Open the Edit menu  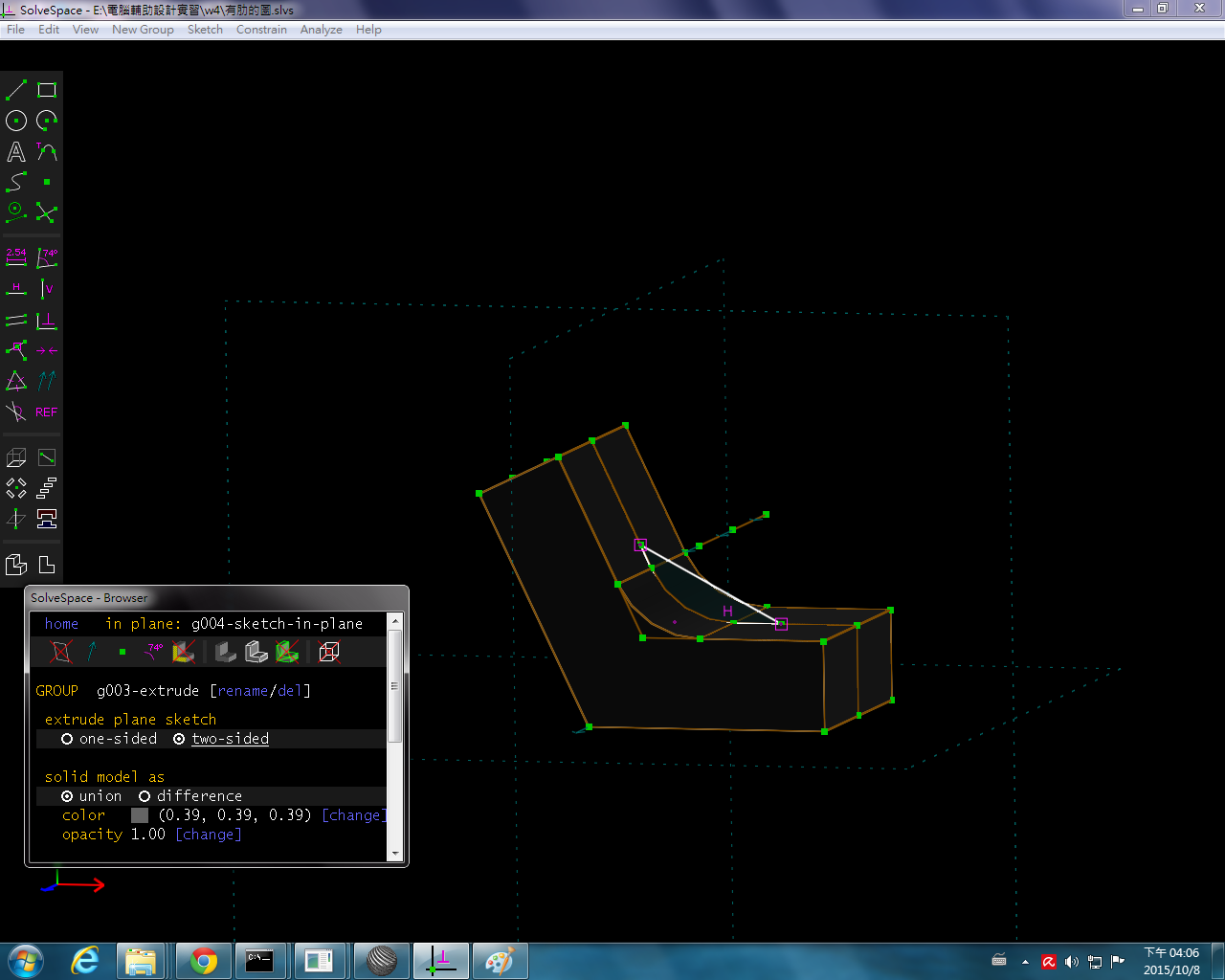pos(49,30)
